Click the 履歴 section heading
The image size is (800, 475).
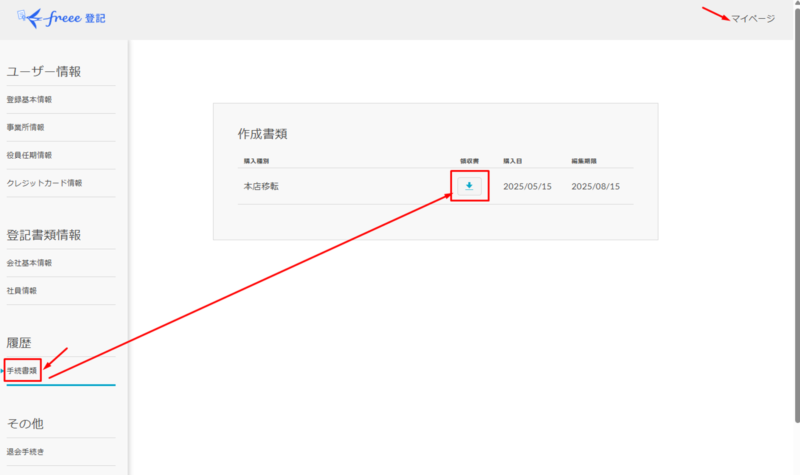point(20,343)
